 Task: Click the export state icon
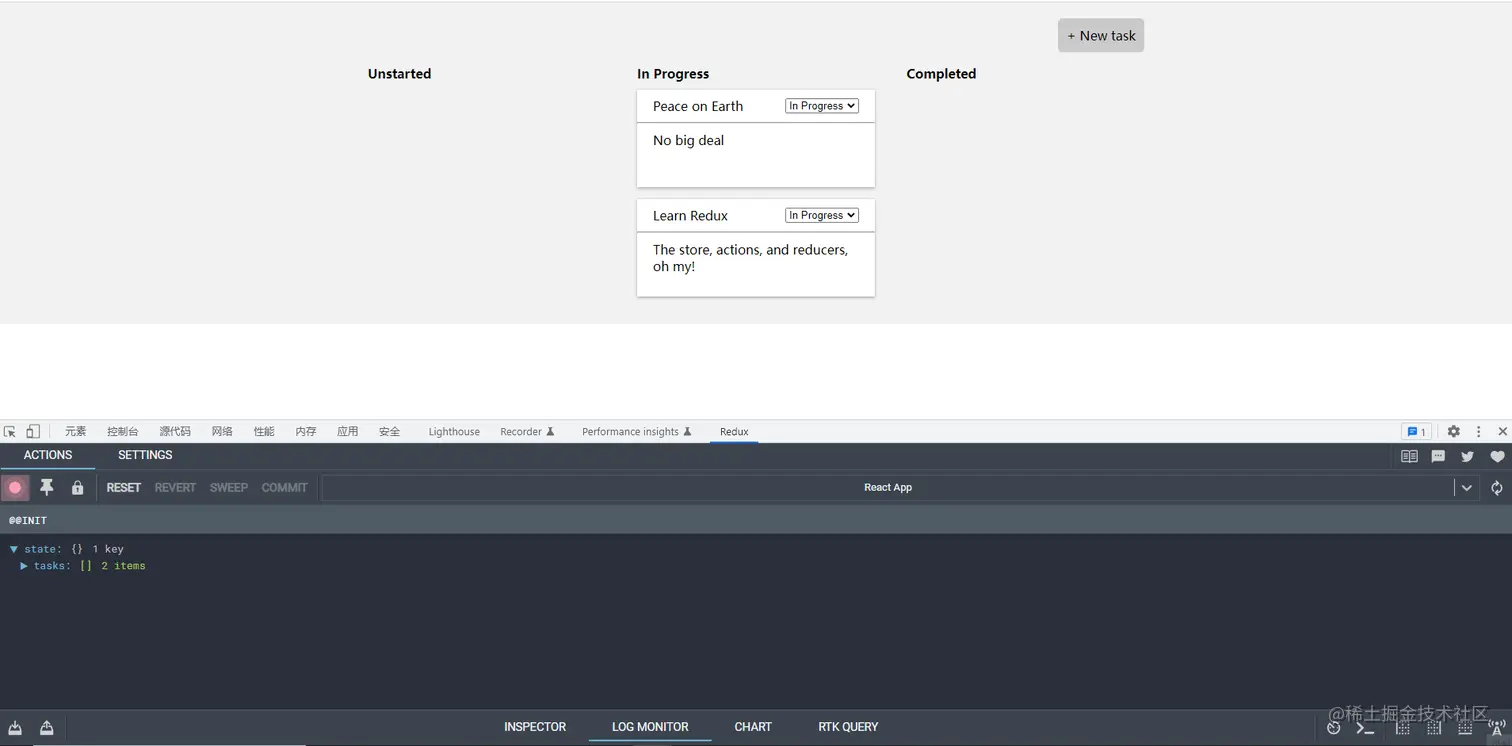click(46, 728)
